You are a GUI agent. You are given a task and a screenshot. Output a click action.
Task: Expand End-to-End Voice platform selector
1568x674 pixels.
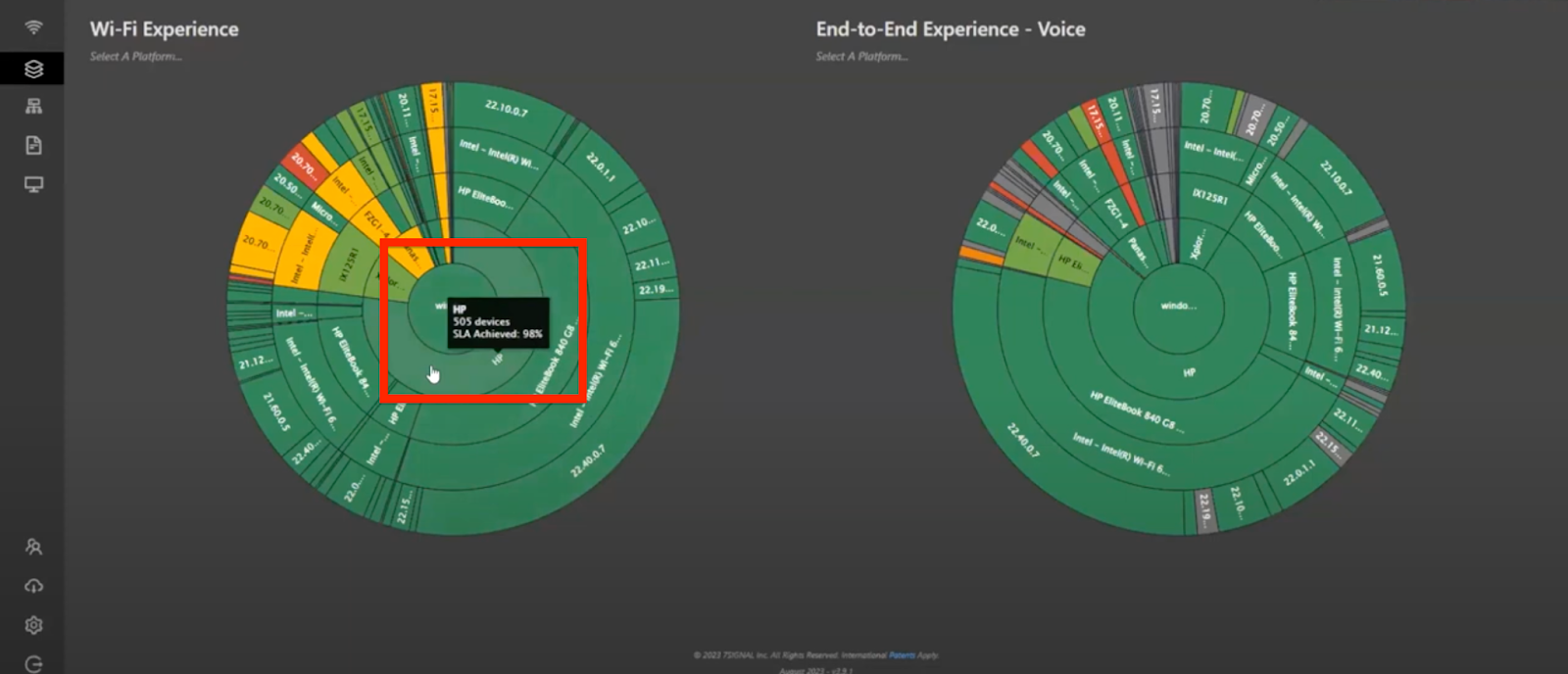click(x=861, y=57)
